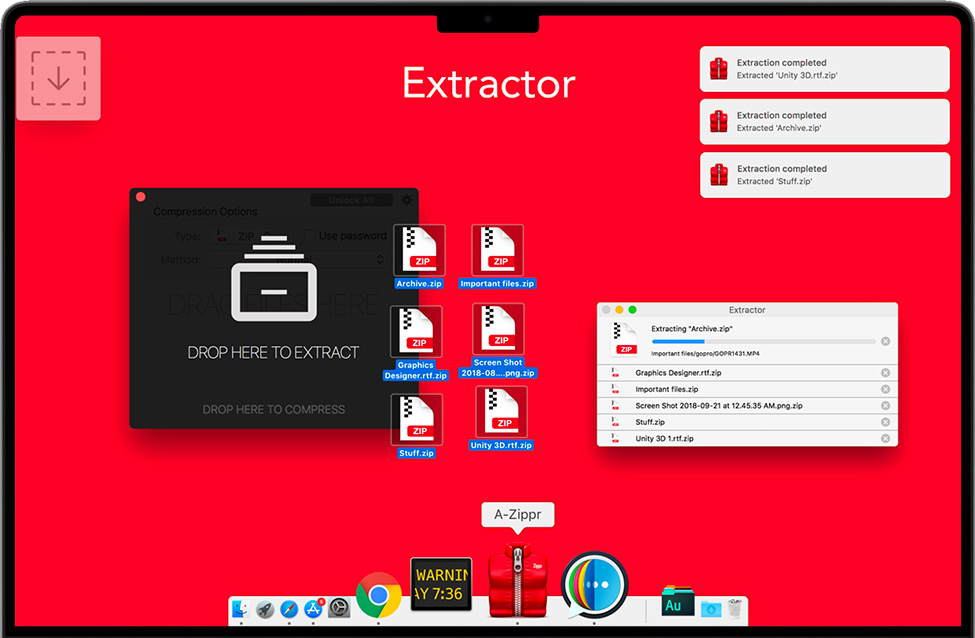Click the Archive.zip extraction progress bar
The image size is (975, 638).
762,341
